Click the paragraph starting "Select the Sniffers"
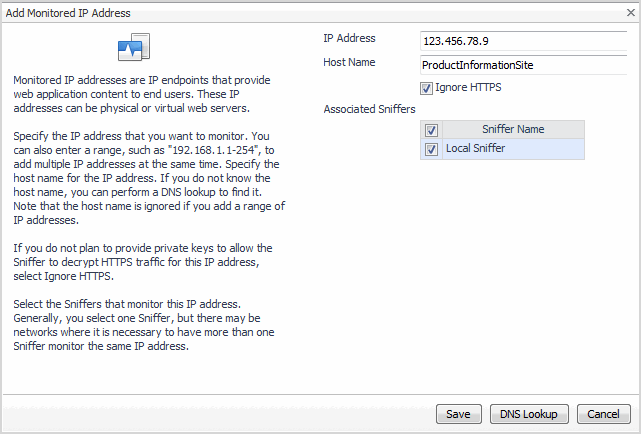Viewport: 641px width, 434px height. pos(145,325)
